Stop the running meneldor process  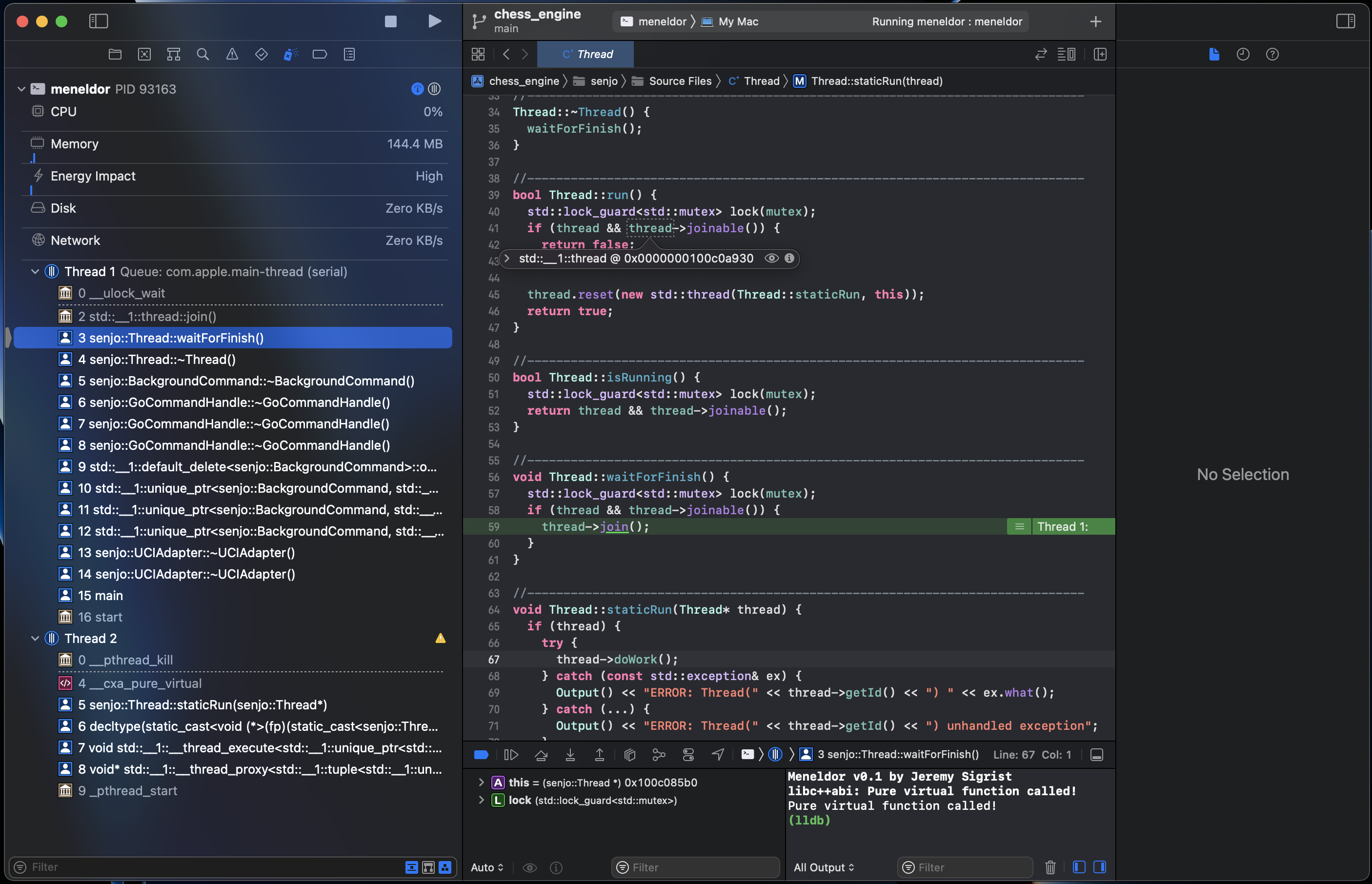coord(390,21)
